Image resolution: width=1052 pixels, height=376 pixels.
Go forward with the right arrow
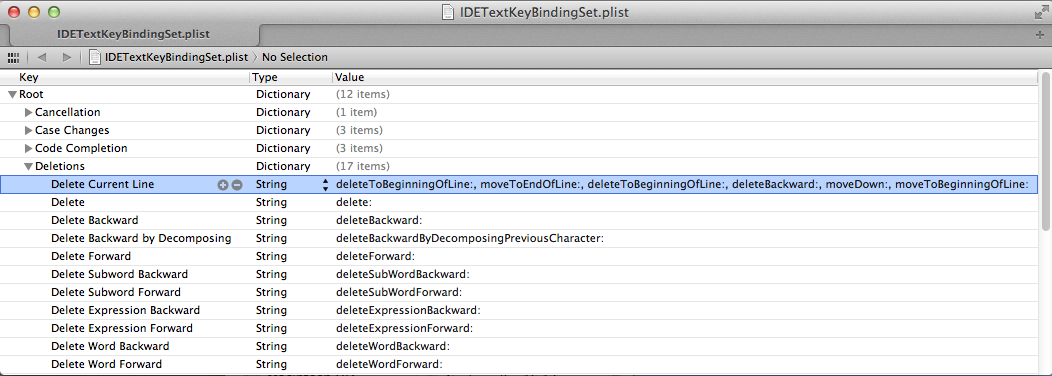pyautogui.click(x=66, y=58)
